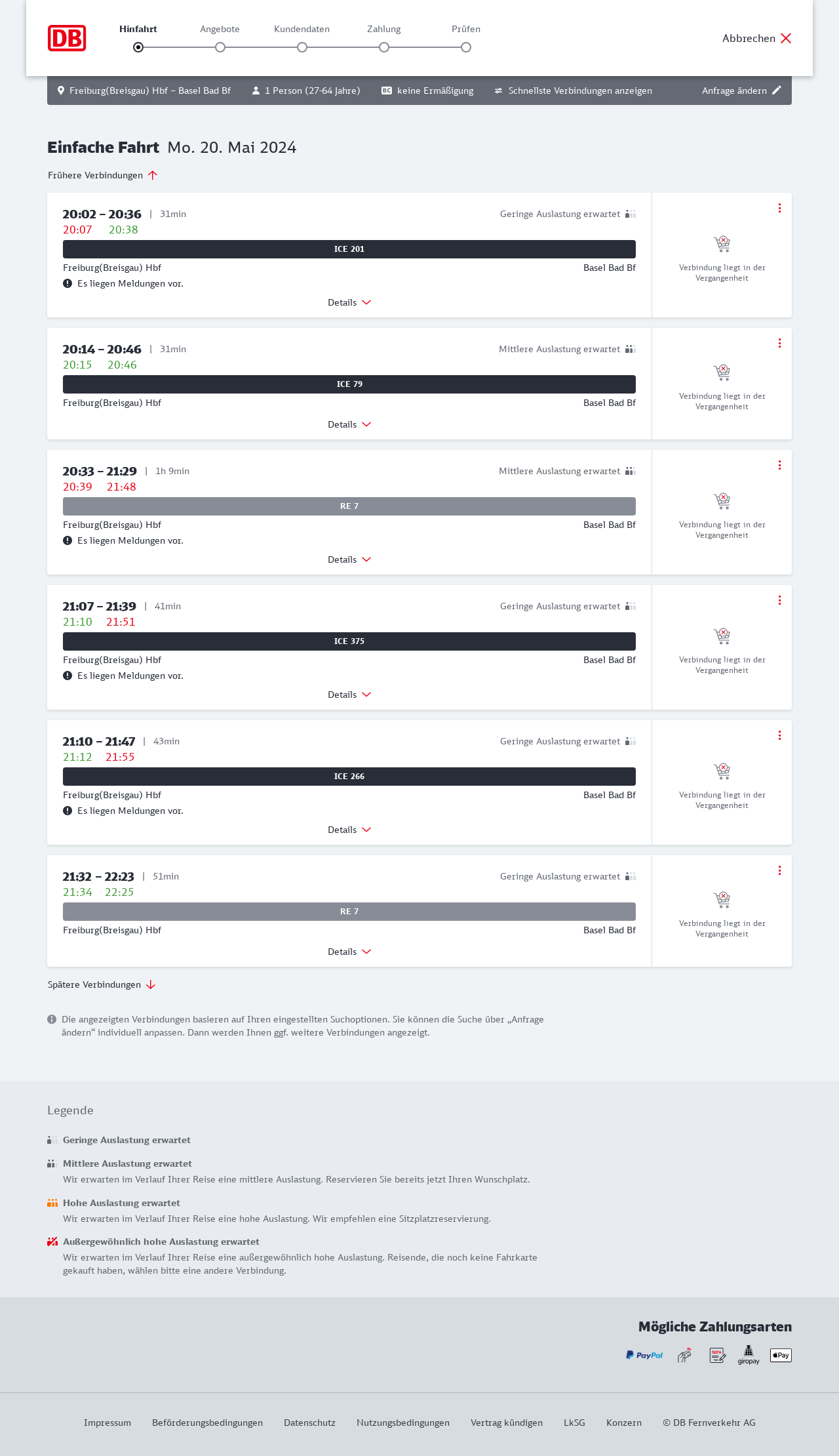This screenshot has width=839, height=1456.
Task: Click the crossed-out cart icon for ICE 79
Action: click(x=722, y=373)
